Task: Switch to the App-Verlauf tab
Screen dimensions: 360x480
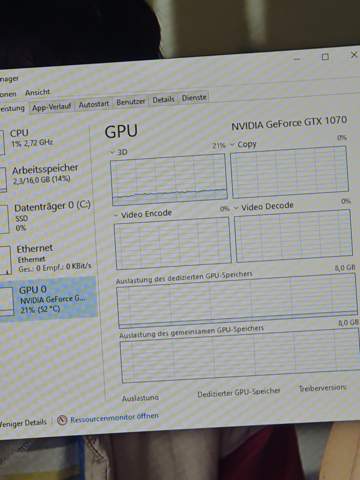Action: [x=51, y=107]
